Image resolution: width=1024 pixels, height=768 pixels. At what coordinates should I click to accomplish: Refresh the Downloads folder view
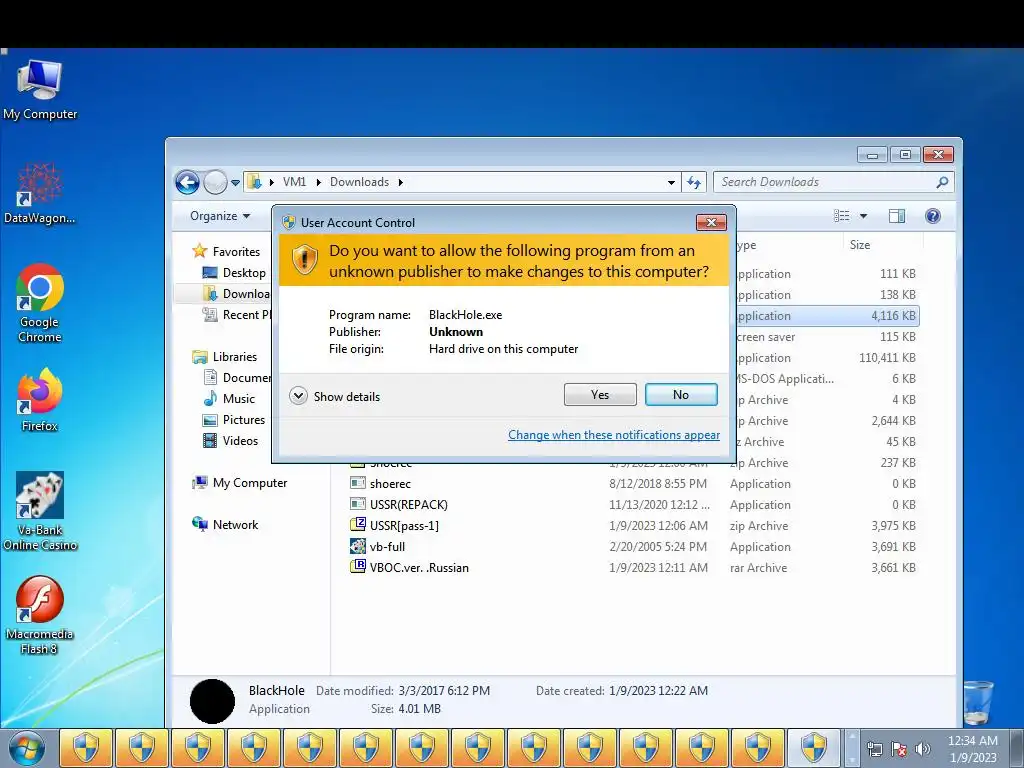coord(694,182)
